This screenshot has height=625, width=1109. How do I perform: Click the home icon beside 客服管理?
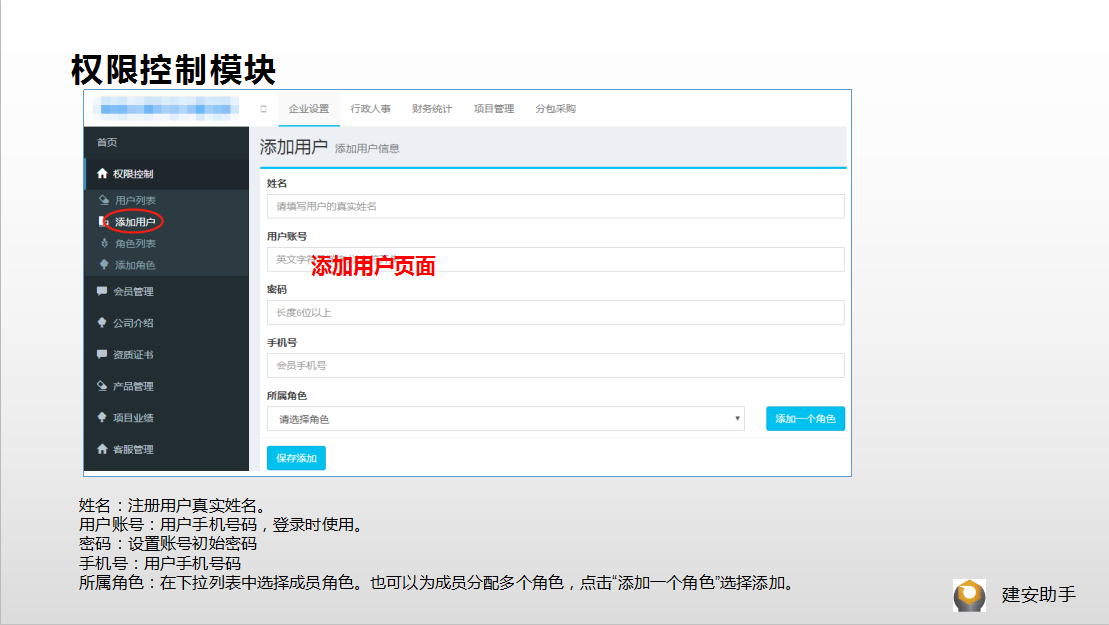(x=102, y=449)
